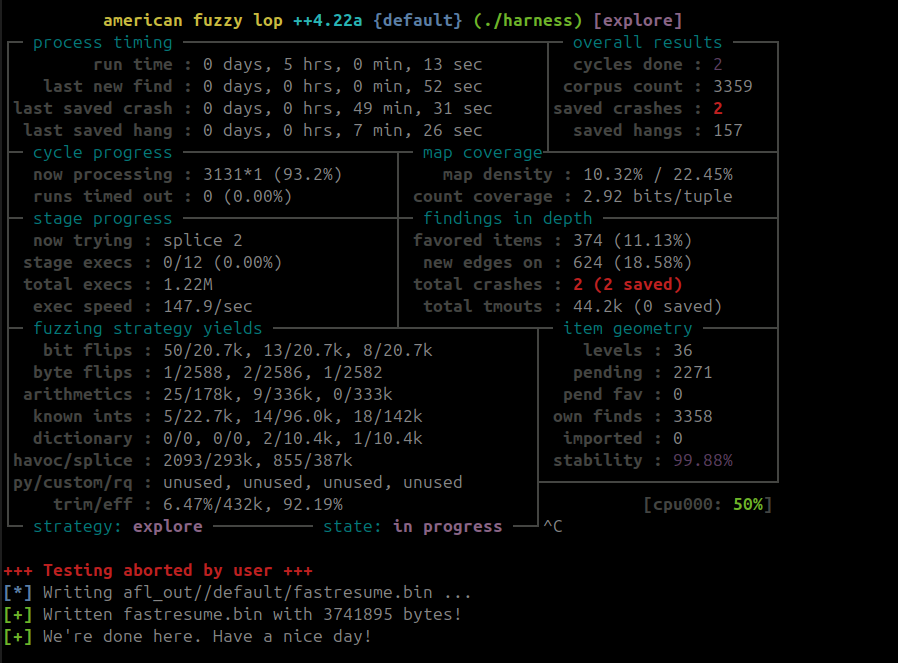Click the 'We're done here. Have a nice day!' line
898x663 pixels.
(187, 637)
